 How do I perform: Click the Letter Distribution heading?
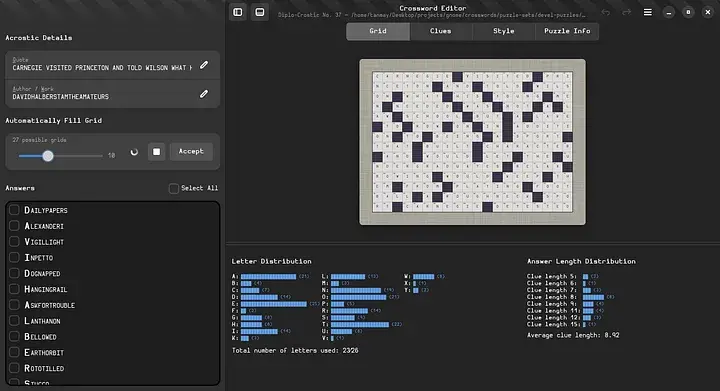[x=271, y=261]
